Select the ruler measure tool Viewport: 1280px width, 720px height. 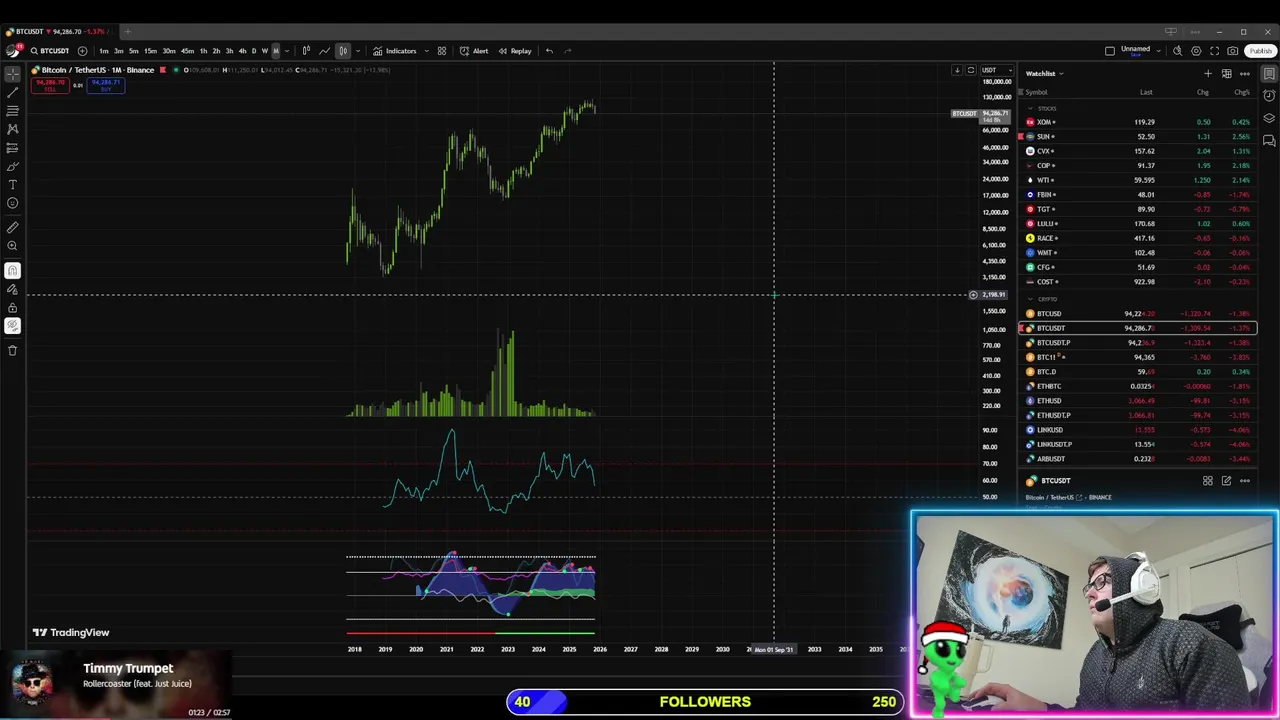[x=12, y=227]
